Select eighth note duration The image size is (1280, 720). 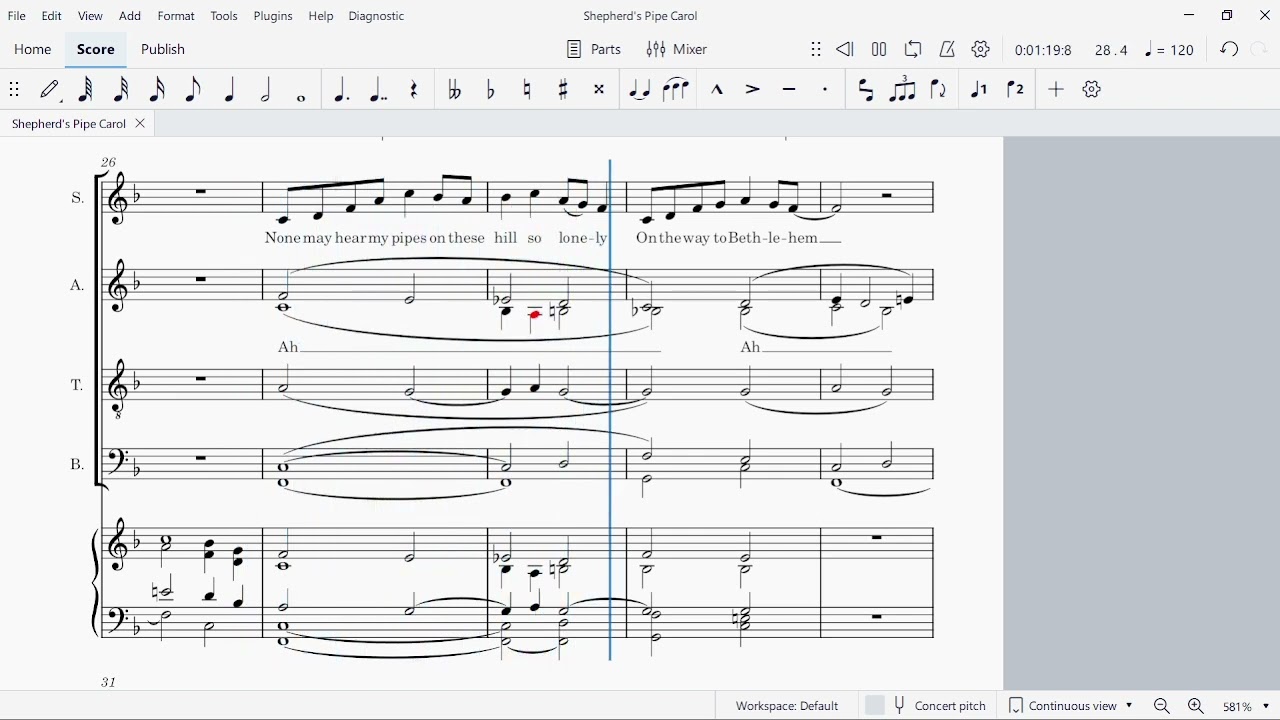click(193, 90)
